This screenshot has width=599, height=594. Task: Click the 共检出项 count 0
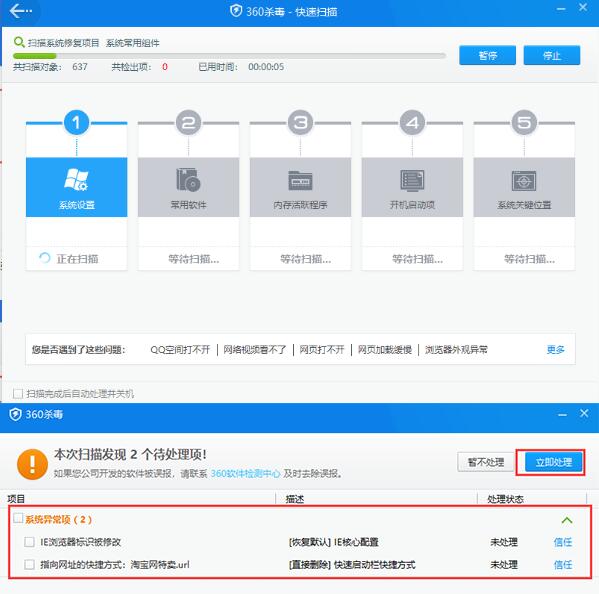(165, 67)
